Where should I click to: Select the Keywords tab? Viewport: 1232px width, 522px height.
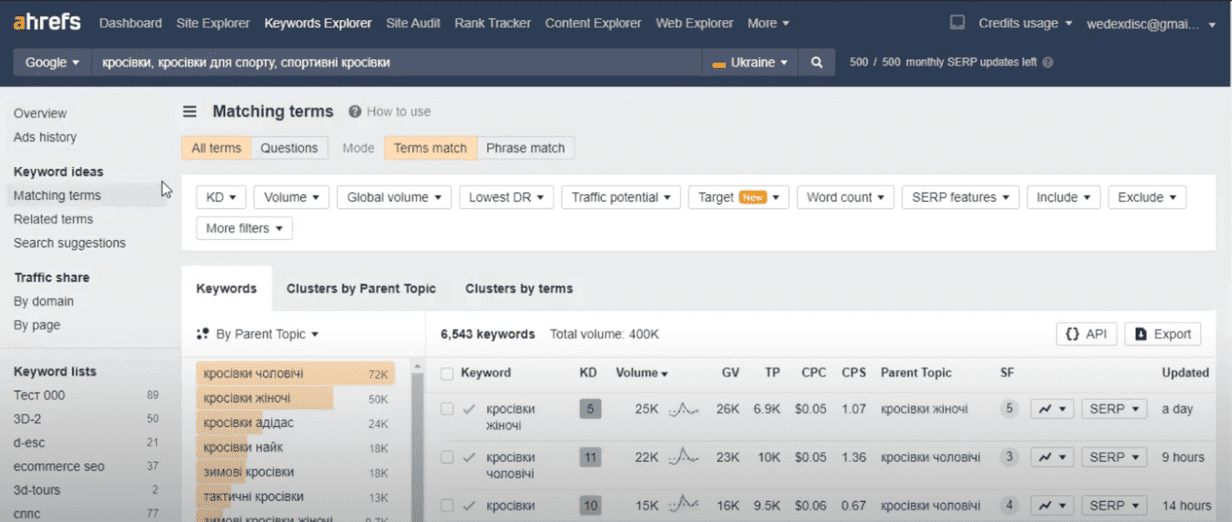(x=226, y=288)
